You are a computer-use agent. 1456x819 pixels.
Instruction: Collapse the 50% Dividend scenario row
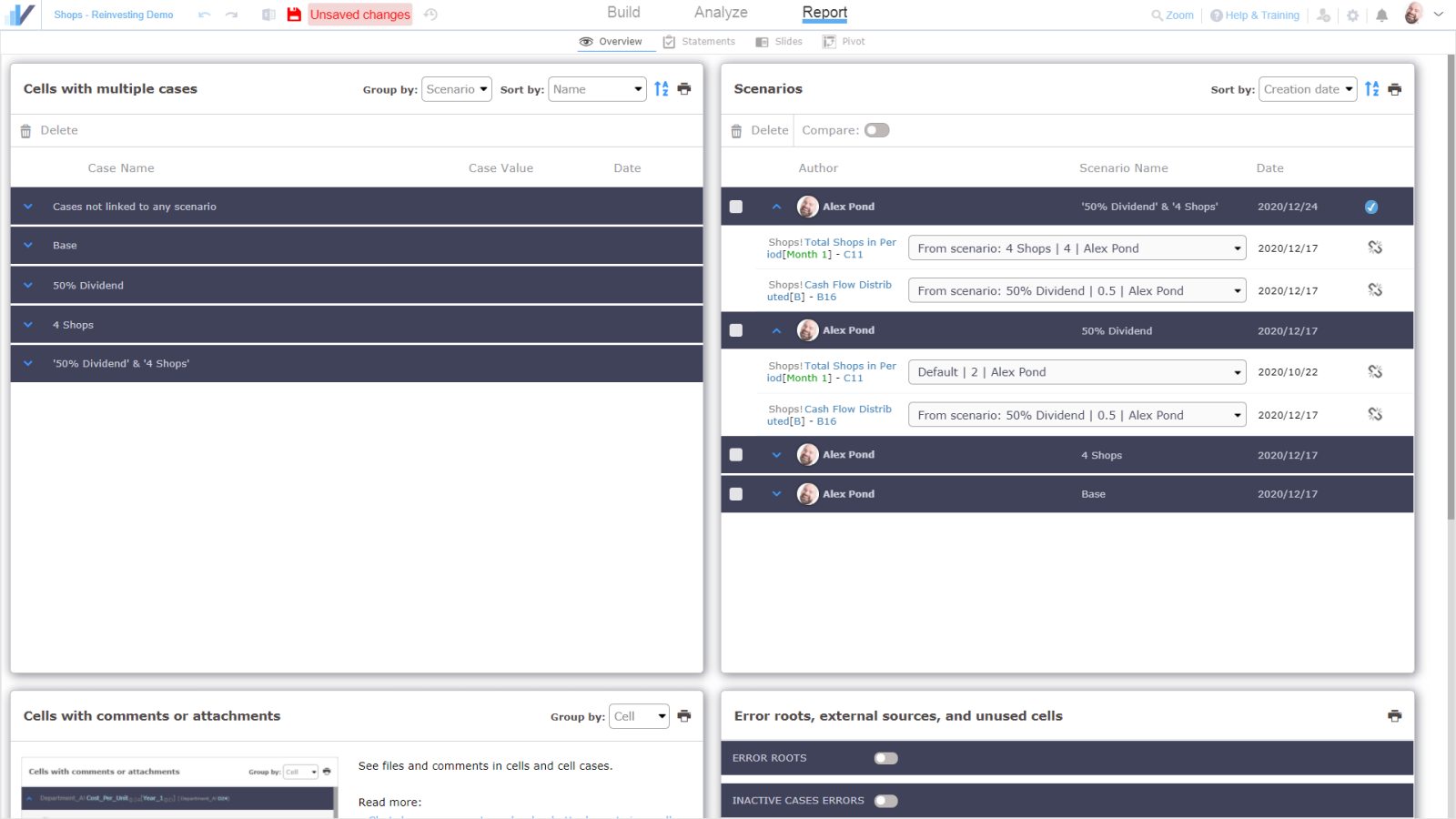(x=777, y=330)
